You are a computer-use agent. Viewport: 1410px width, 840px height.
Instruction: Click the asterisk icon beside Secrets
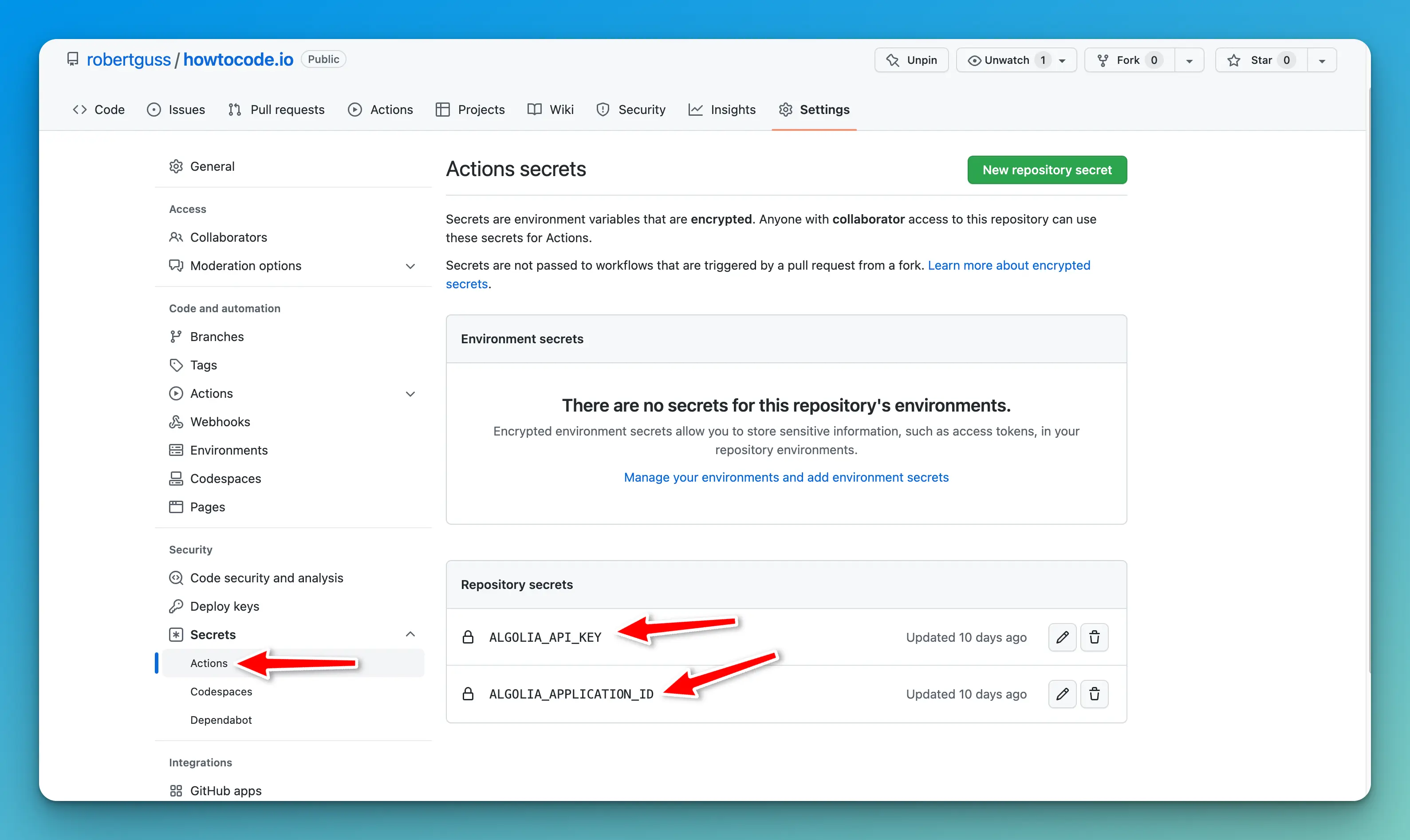[x=176, y=635]
